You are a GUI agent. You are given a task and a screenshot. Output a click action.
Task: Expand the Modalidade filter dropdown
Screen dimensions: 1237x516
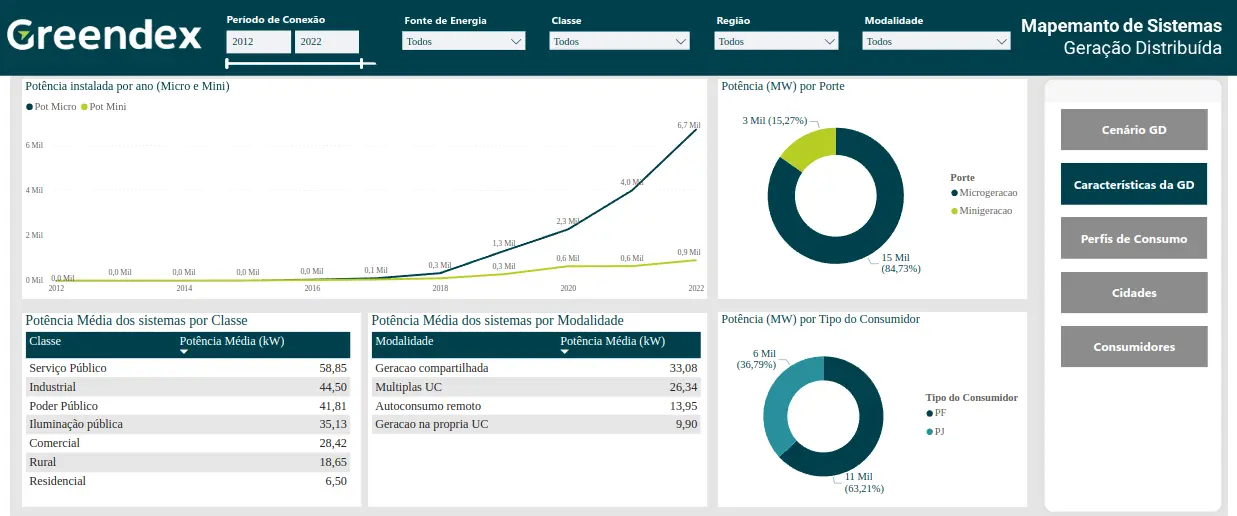pos(936,42)
